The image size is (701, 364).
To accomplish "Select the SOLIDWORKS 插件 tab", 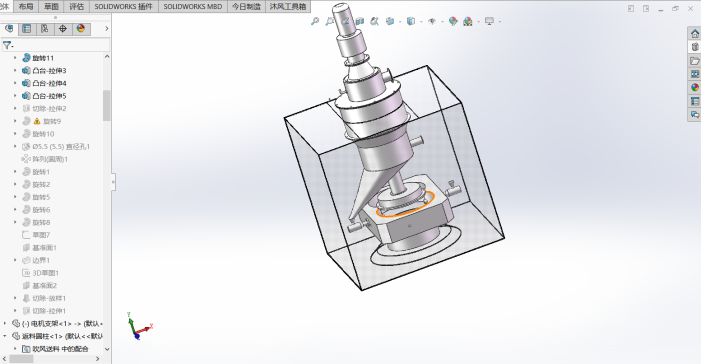I will click(123, 6).
